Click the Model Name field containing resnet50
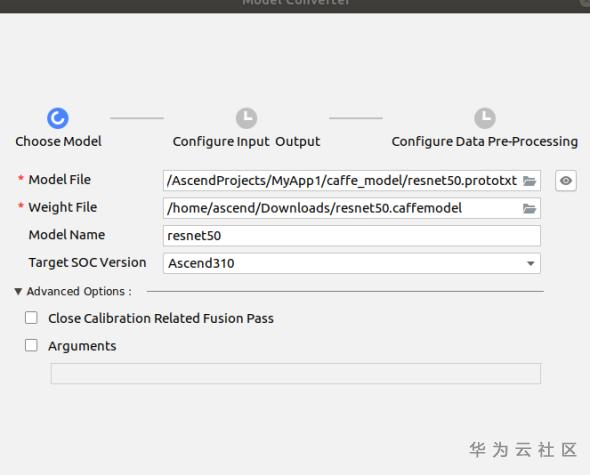The width and height of the screenshot is (590, 475). point(352,236)
